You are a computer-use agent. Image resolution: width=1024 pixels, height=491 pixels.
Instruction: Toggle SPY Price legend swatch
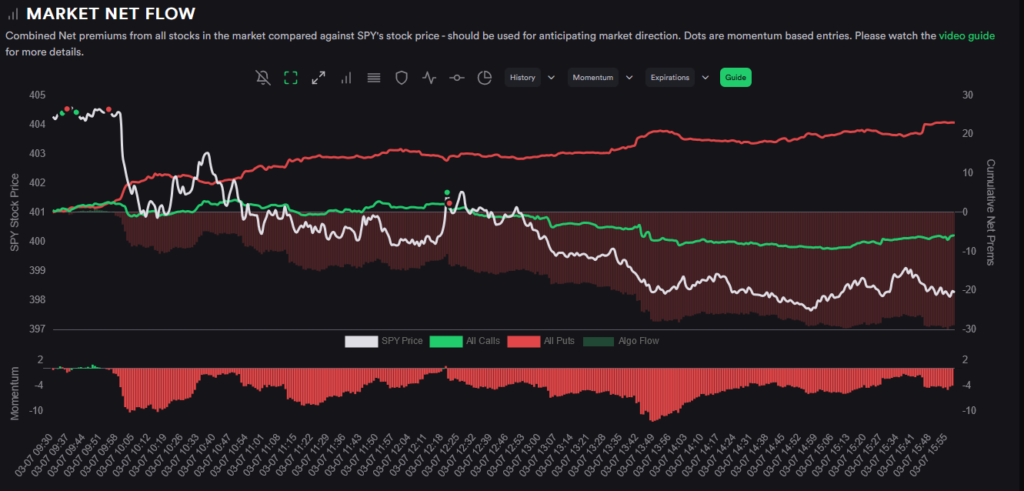pos(361,341)
